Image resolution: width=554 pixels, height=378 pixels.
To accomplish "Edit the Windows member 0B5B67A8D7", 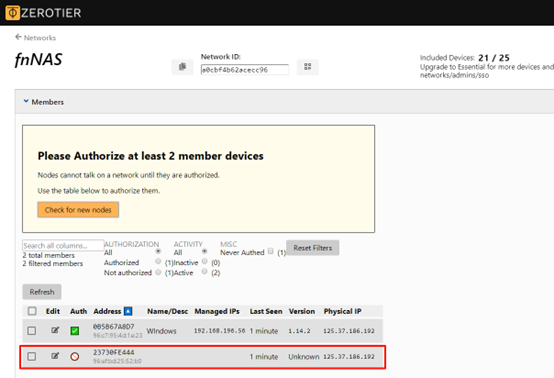I will (x=55, y=330).
